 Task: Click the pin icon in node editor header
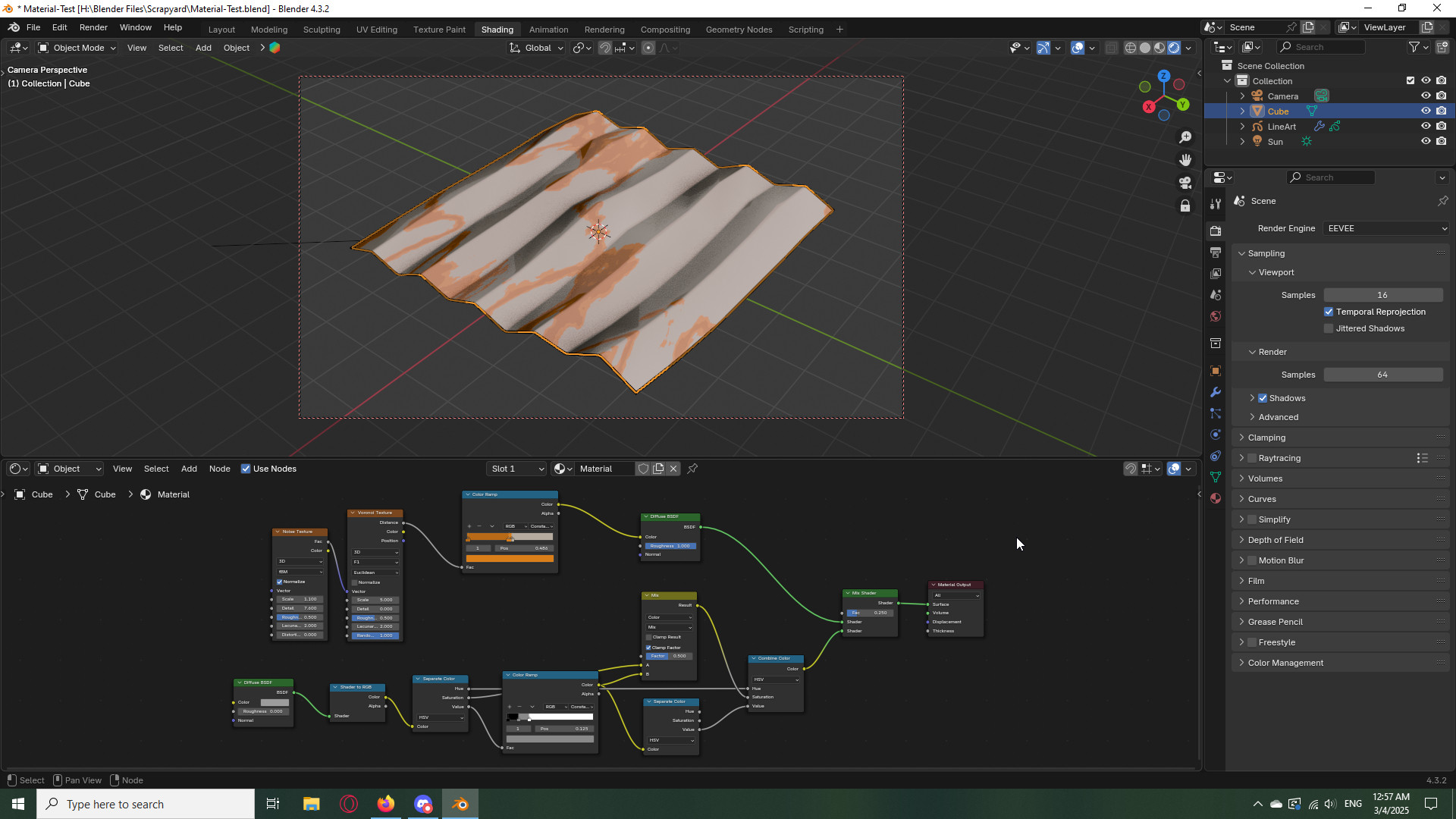coord(692,469)
